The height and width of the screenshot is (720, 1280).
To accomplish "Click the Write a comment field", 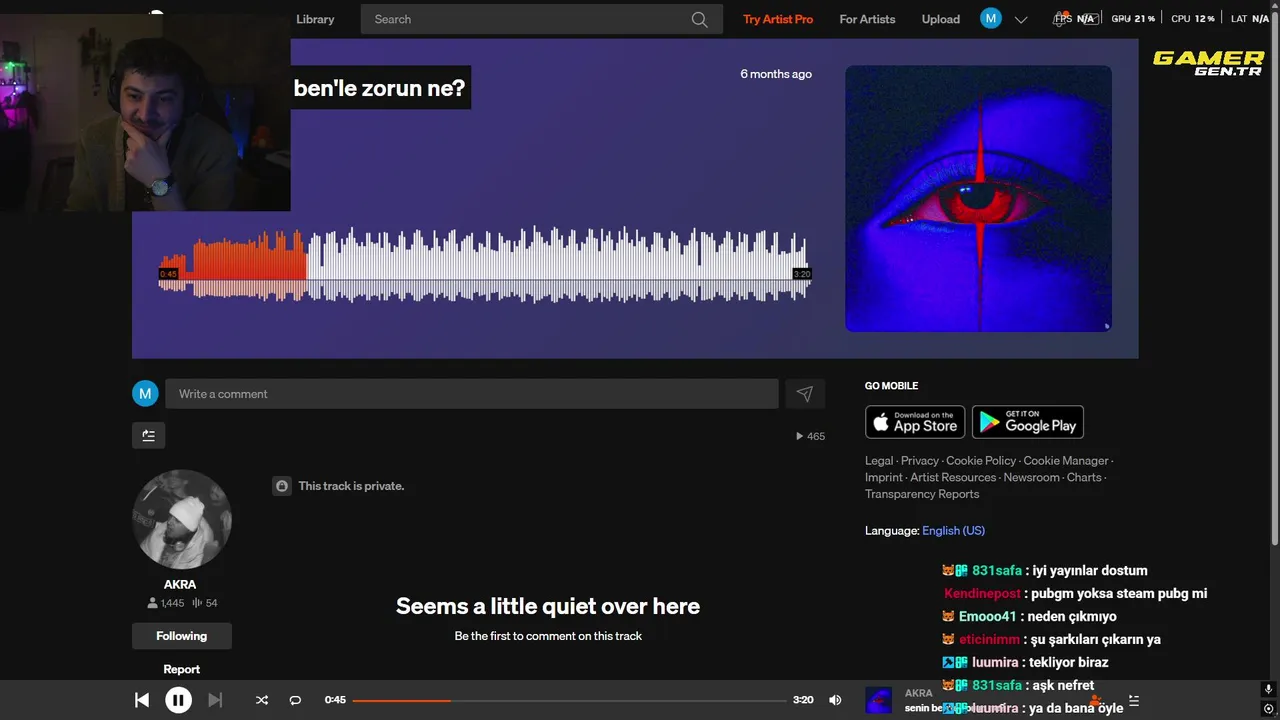I will (472, 394).
